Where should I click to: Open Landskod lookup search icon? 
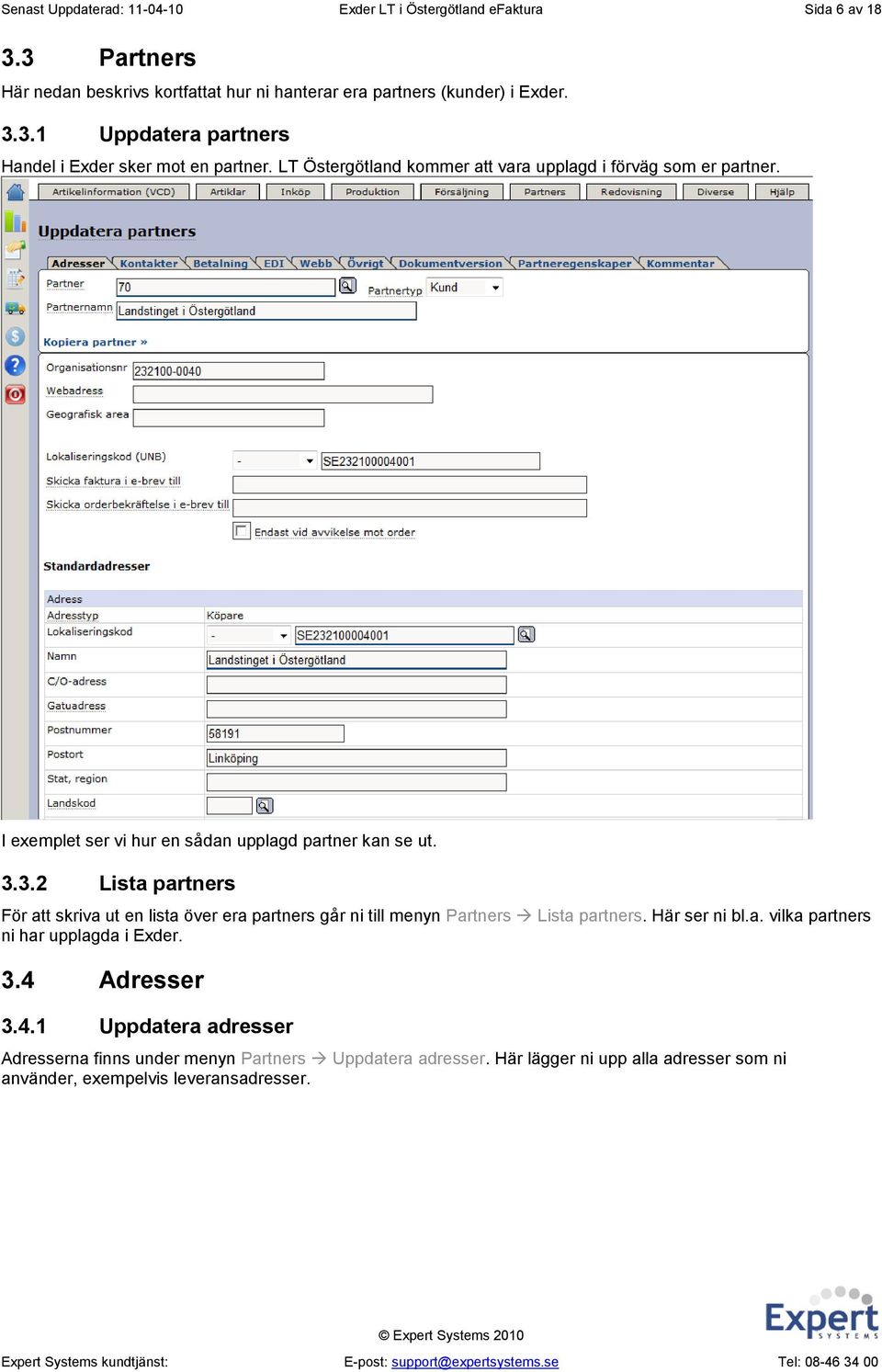click(265, 805)
